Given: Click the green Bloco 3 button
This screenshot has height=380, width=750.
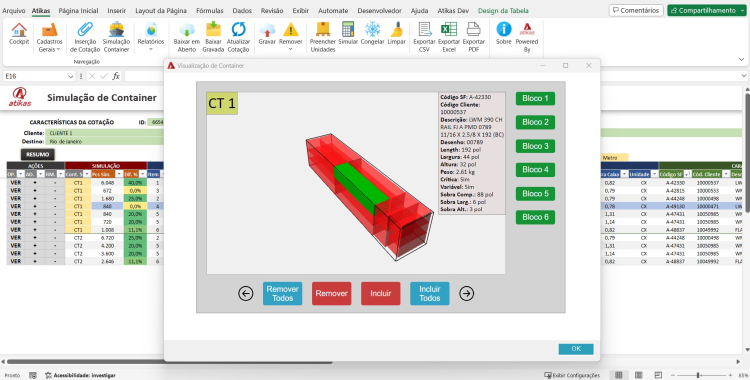Looking at the screenshot, I should 535,146.
